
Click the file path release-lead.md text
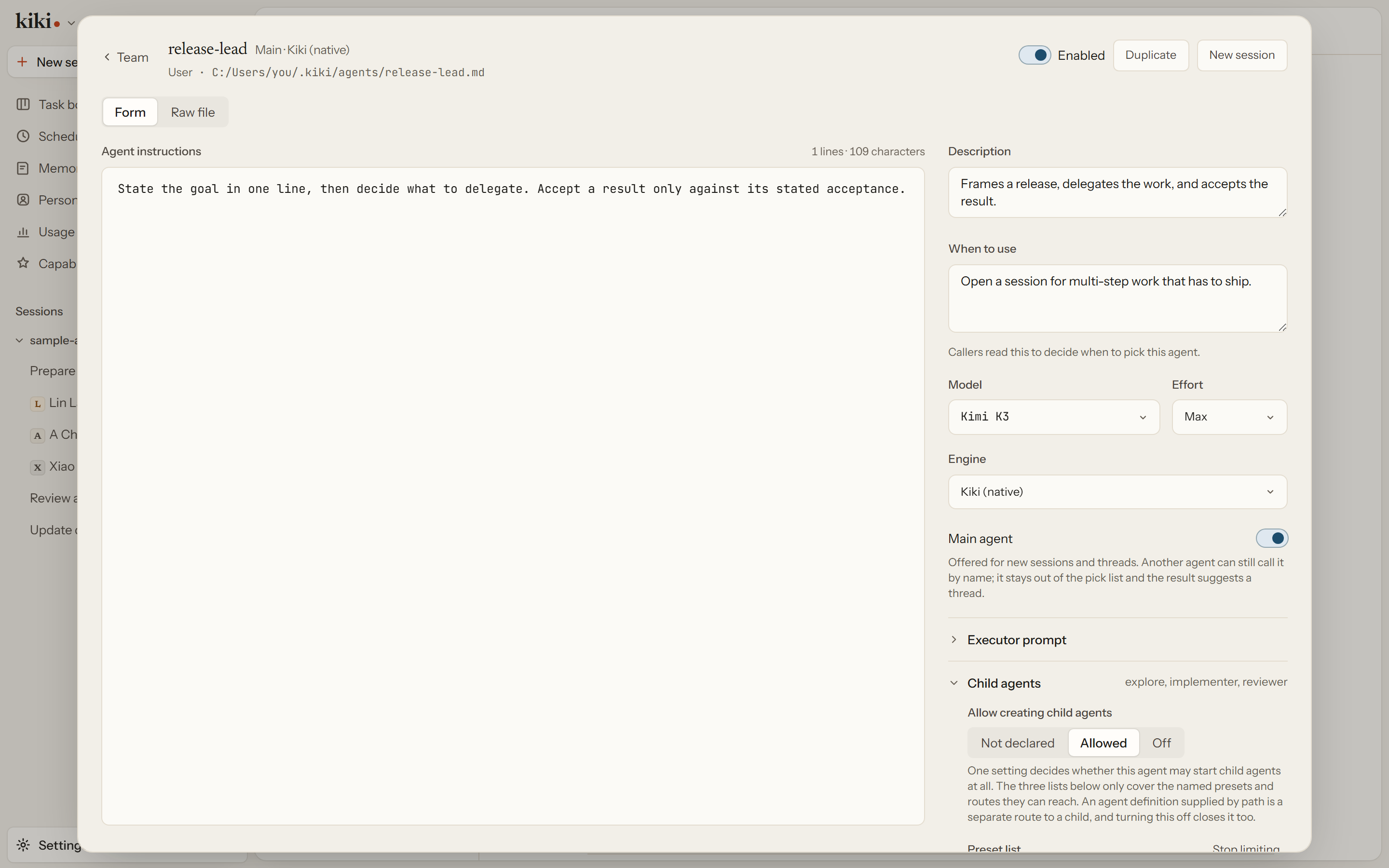point(348,72)
